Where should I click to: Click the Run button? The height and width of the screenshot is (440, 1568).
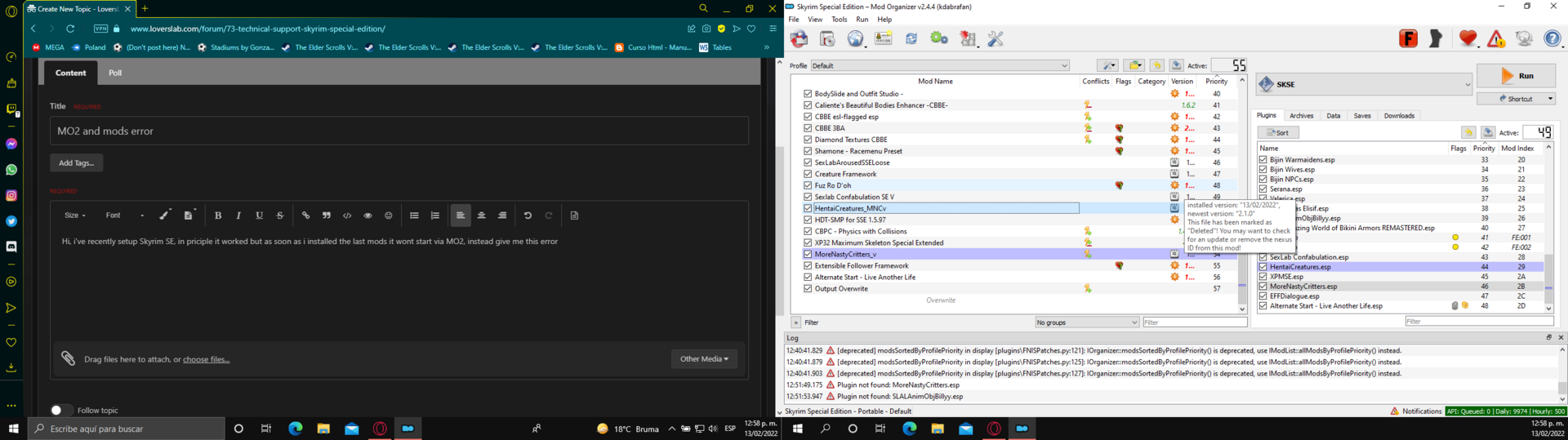1517,76
